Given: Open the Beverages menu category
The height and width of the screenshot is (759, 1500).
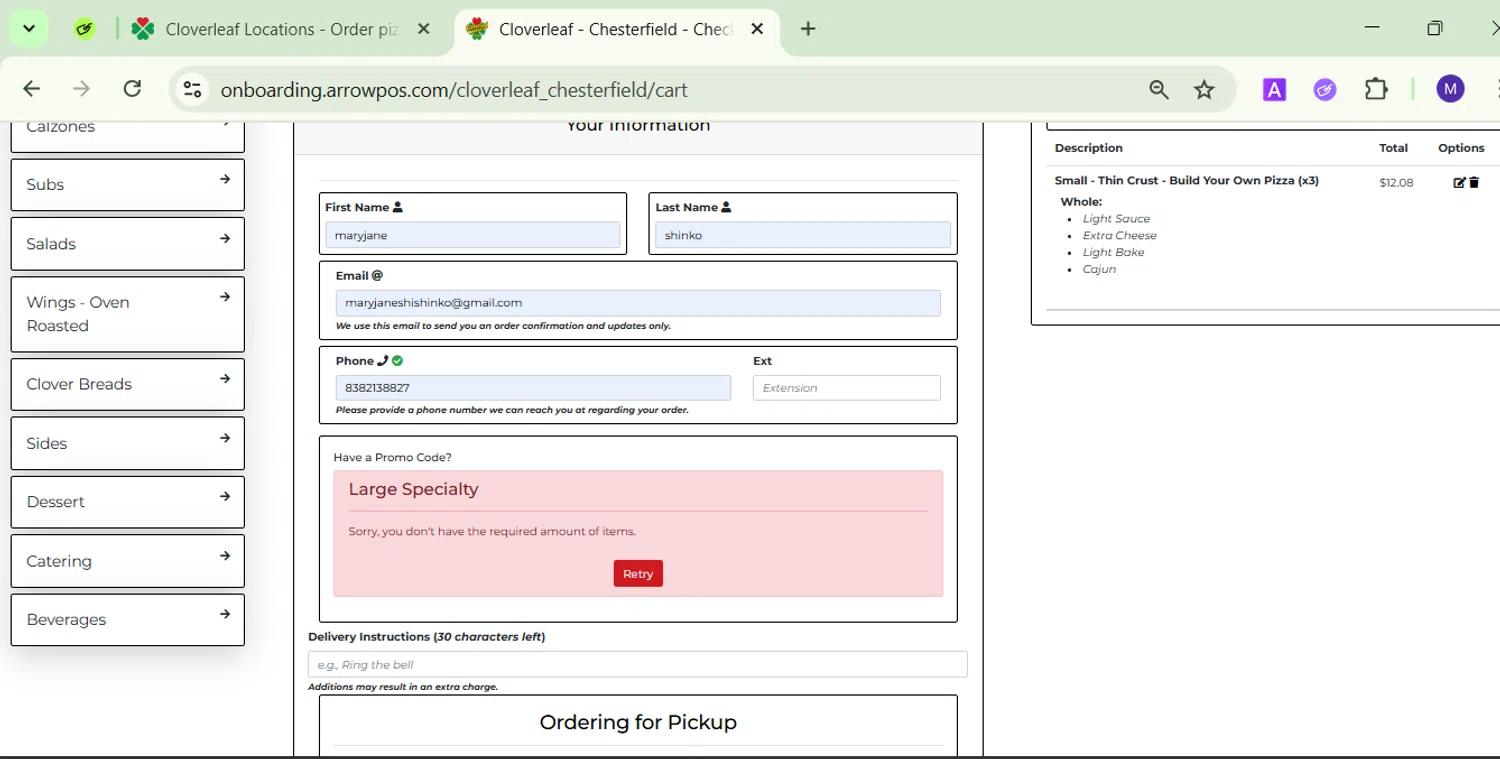Looking at the screenshot, I should [x=128, y=620].
